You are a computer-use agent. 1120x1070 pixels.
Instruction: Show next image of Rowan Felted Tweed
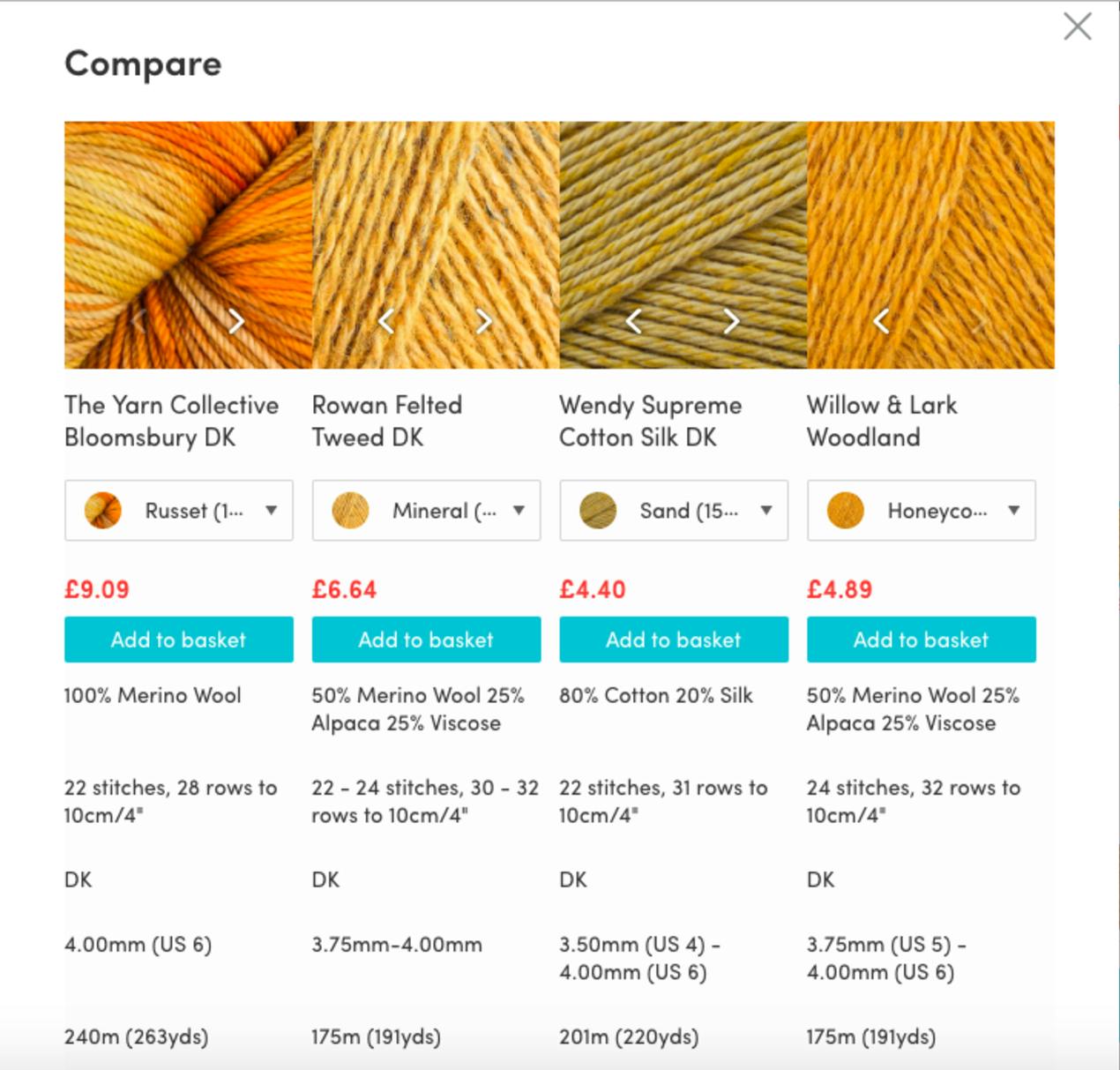[484, 321]
